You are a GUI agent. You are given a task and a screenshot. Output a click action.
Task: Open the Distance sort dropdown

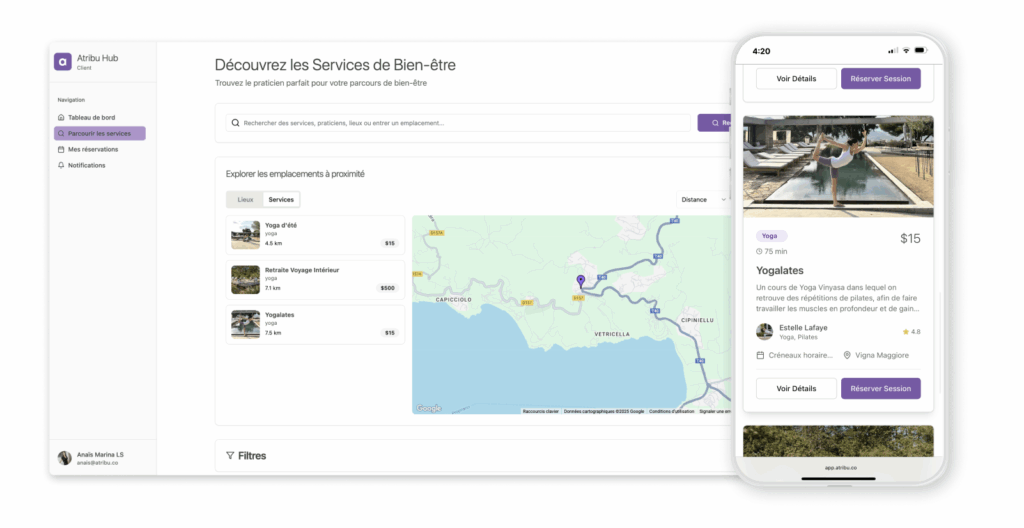point(703,199)
